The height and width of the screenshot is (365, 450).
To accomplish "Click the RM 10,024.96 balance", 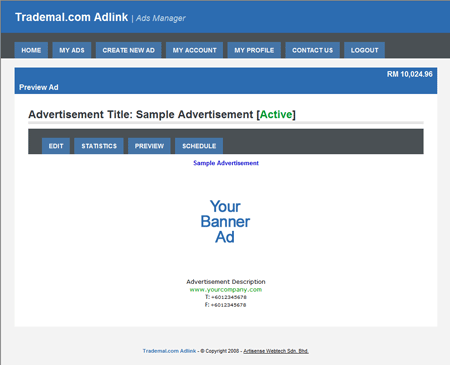I will pos(410,74).
